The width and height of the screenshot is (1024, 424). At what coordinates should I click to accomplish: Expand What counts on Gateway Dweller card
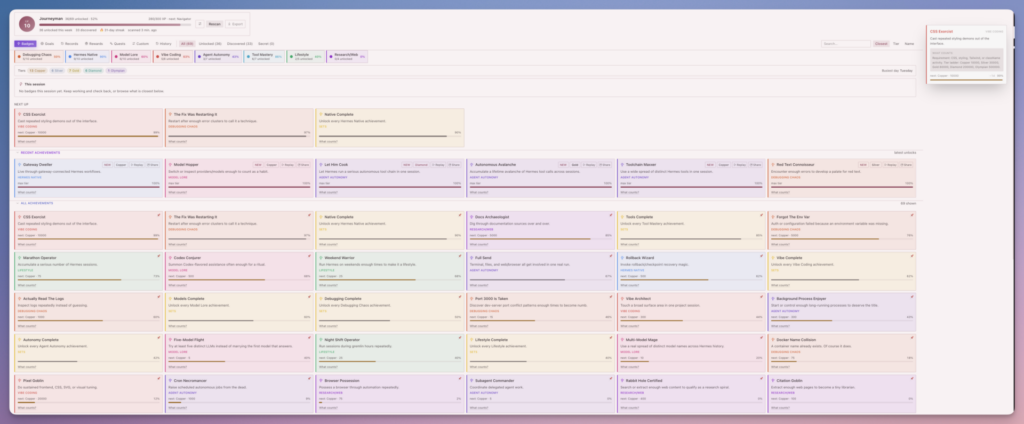click(x=27, y=192)
